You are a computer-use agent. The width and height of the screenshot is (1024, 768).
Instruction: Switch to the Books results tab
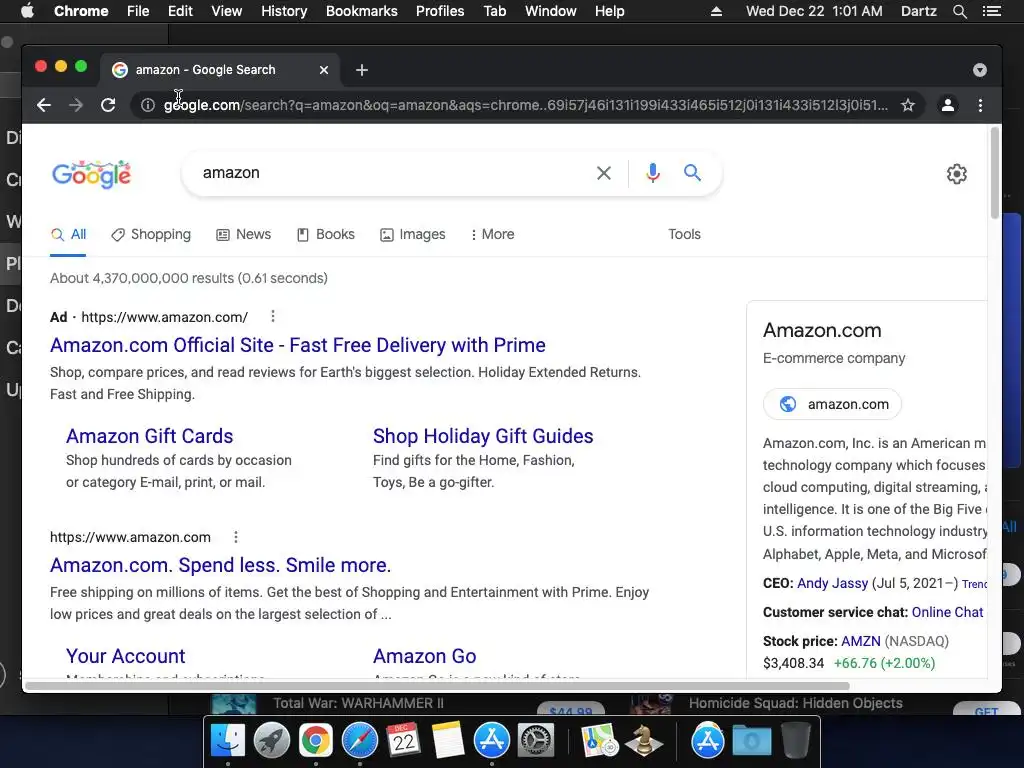(x=326, y=234)
